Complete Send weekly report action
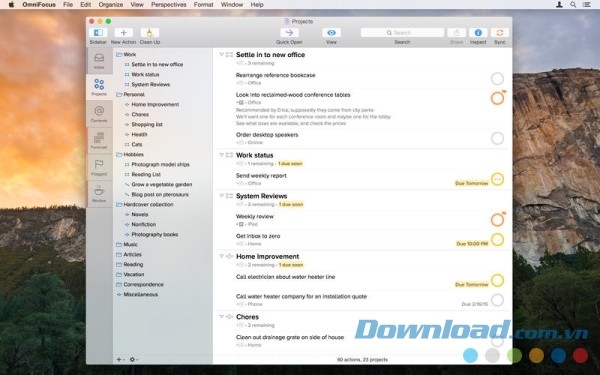This screenshot has height=375, width=600. pos(497,179)
